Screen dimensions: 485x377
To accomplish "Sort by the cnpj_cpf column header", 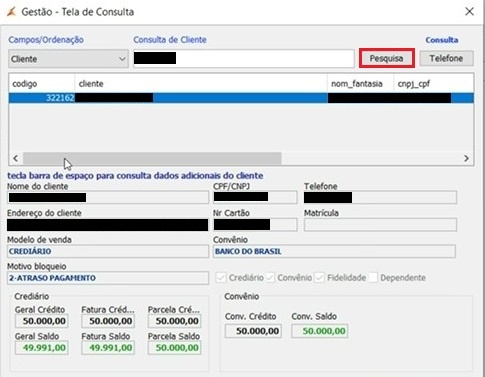I will click(433, 84).
